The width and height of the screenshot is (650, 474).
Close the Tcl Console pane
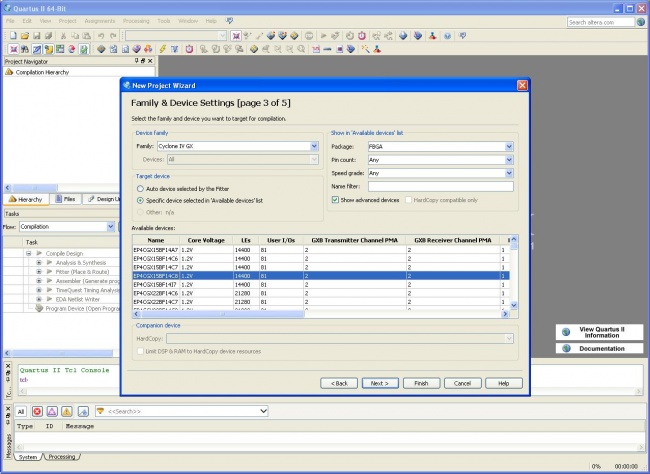point(8,366)
